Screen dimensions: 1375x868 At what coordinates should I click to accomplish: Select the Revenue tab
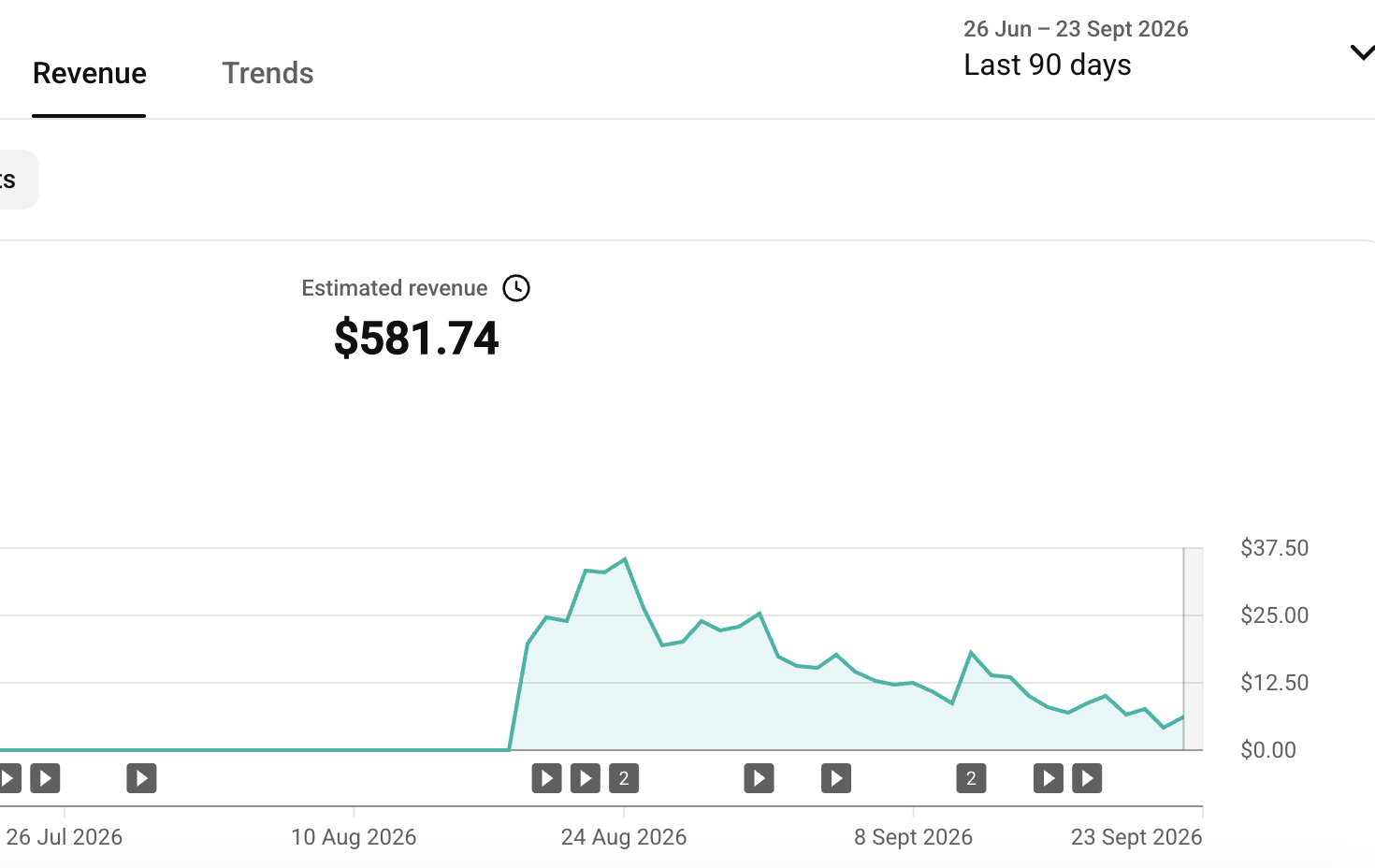click(89, 73)
